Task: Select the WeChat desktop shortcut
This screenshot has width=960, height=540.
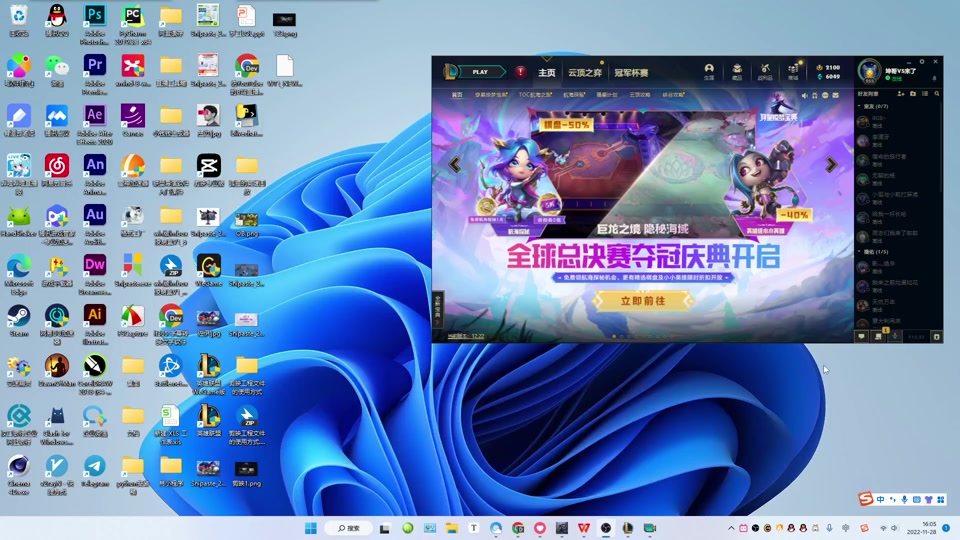Action: click(x=56, y=70)
